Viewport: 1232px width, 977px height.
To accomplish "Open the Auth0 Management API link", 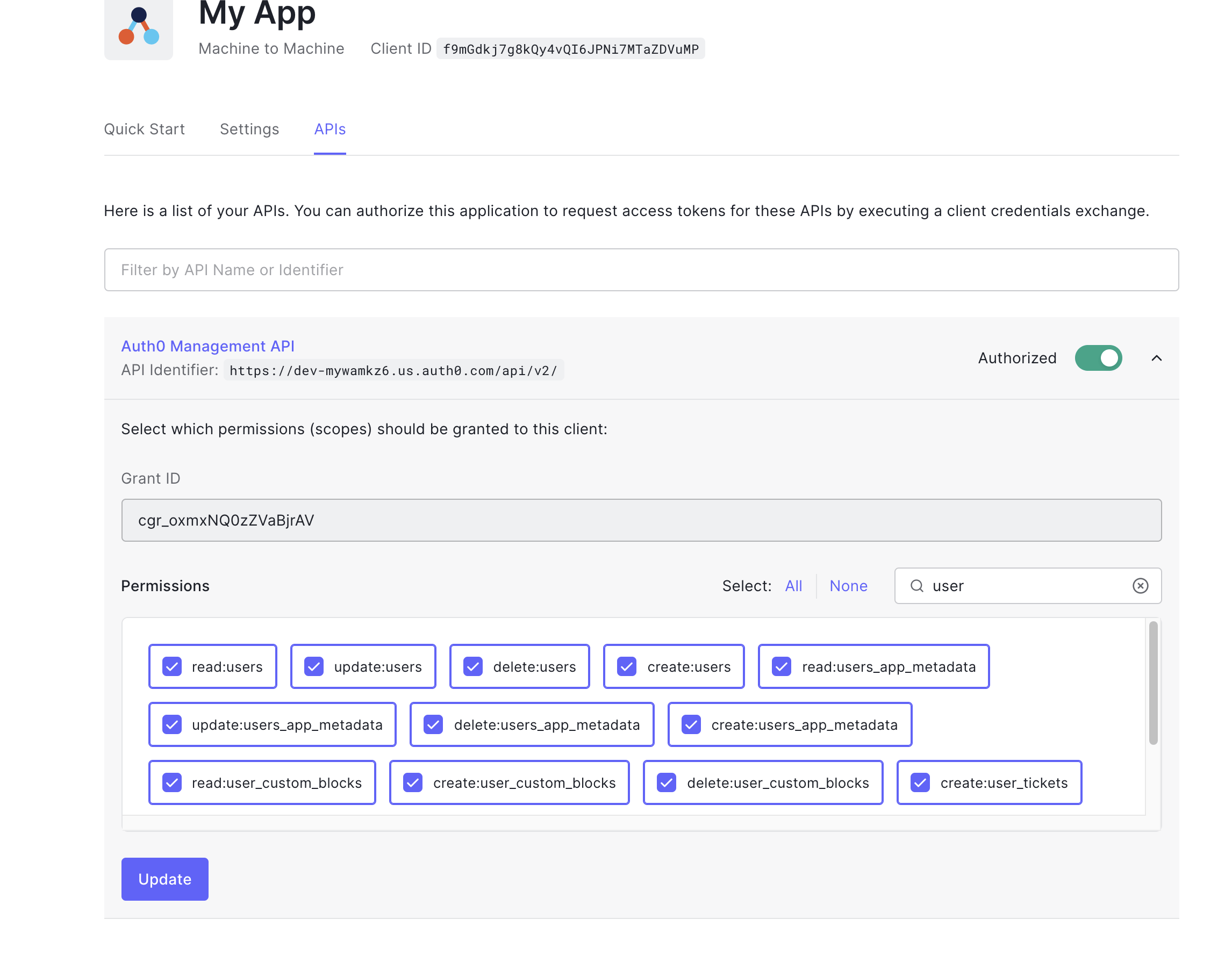I will point(207,346).
